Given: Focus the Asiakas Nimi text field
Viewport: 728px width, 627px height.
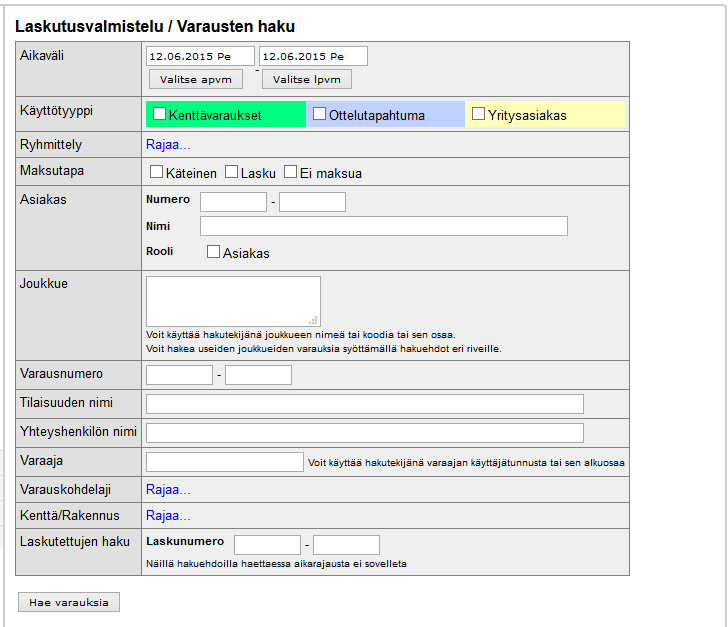Looking at the screenshot, I should click(x=384, y=226).
